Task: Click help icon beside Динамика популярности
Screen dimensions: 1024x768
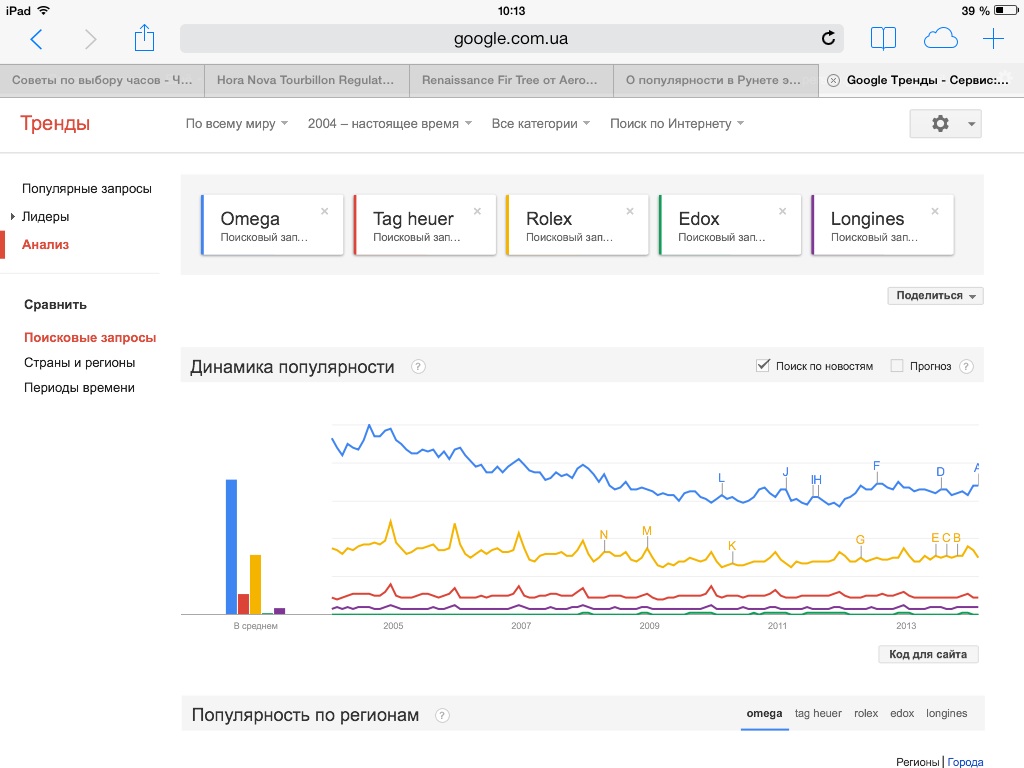Action: (x=418, y=367)
